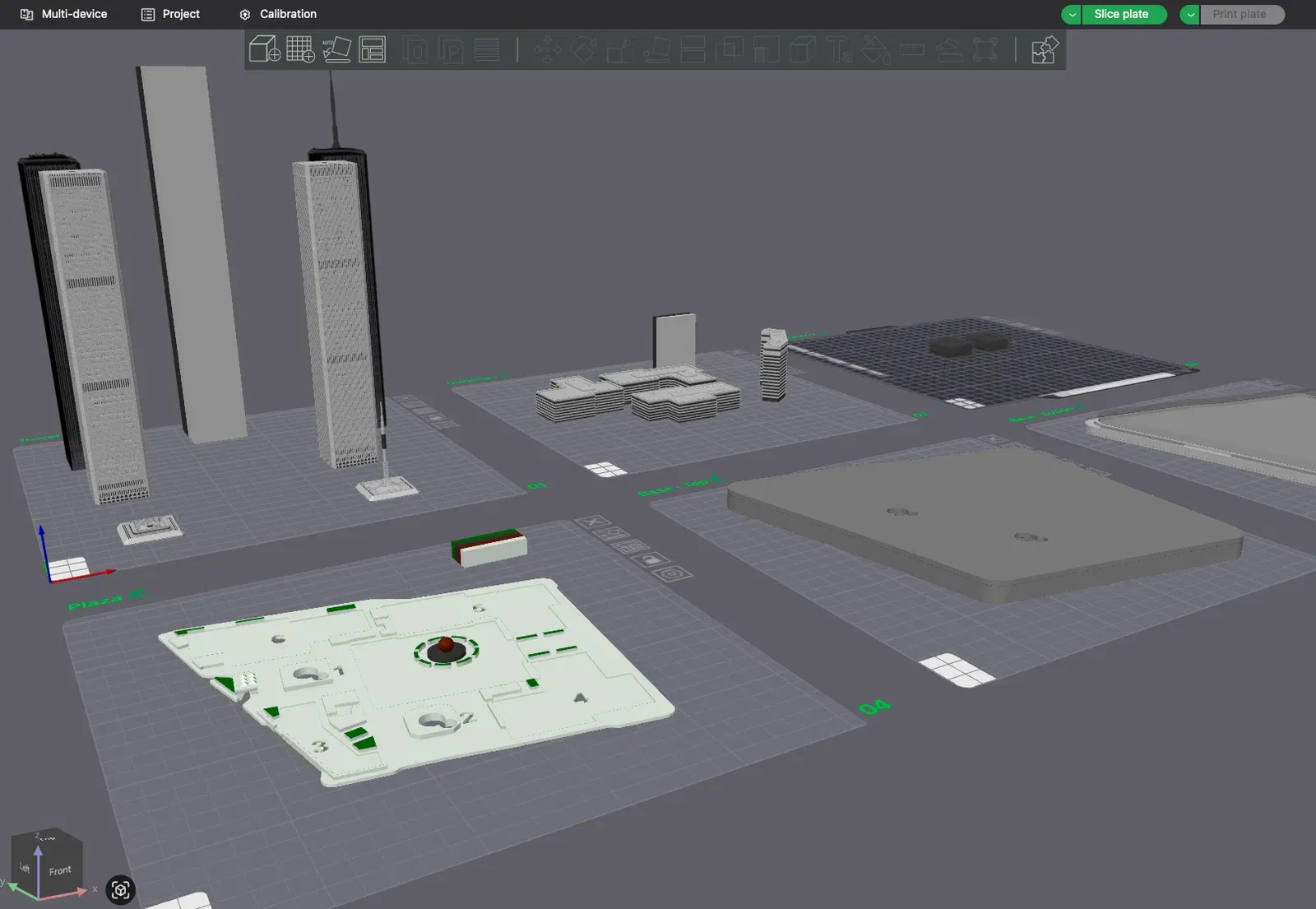The width and height of the screenshot is (1316, 909).
Task: Remove the Plaza plate with its X icon
Action: tap(592, 522)
